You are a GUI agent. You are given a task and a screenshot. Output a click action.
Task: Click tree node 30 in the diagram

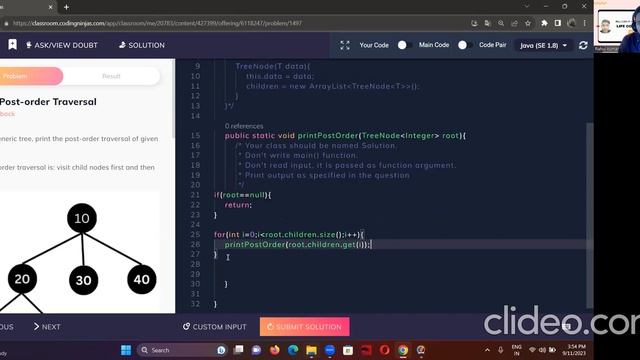pyautogui.click(x=83, y=280)
